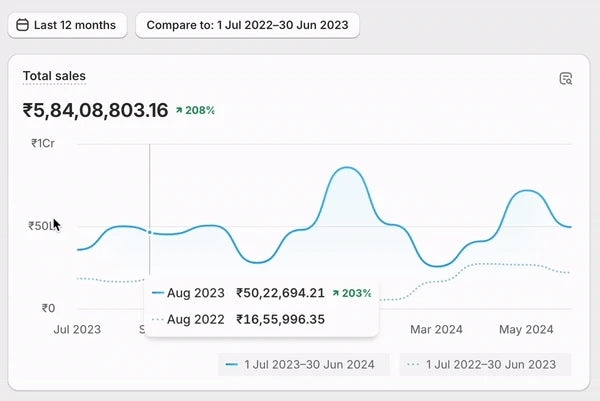
Task: Click the Jul 2023 x-axis label
Action: click(x=77, y=329)
